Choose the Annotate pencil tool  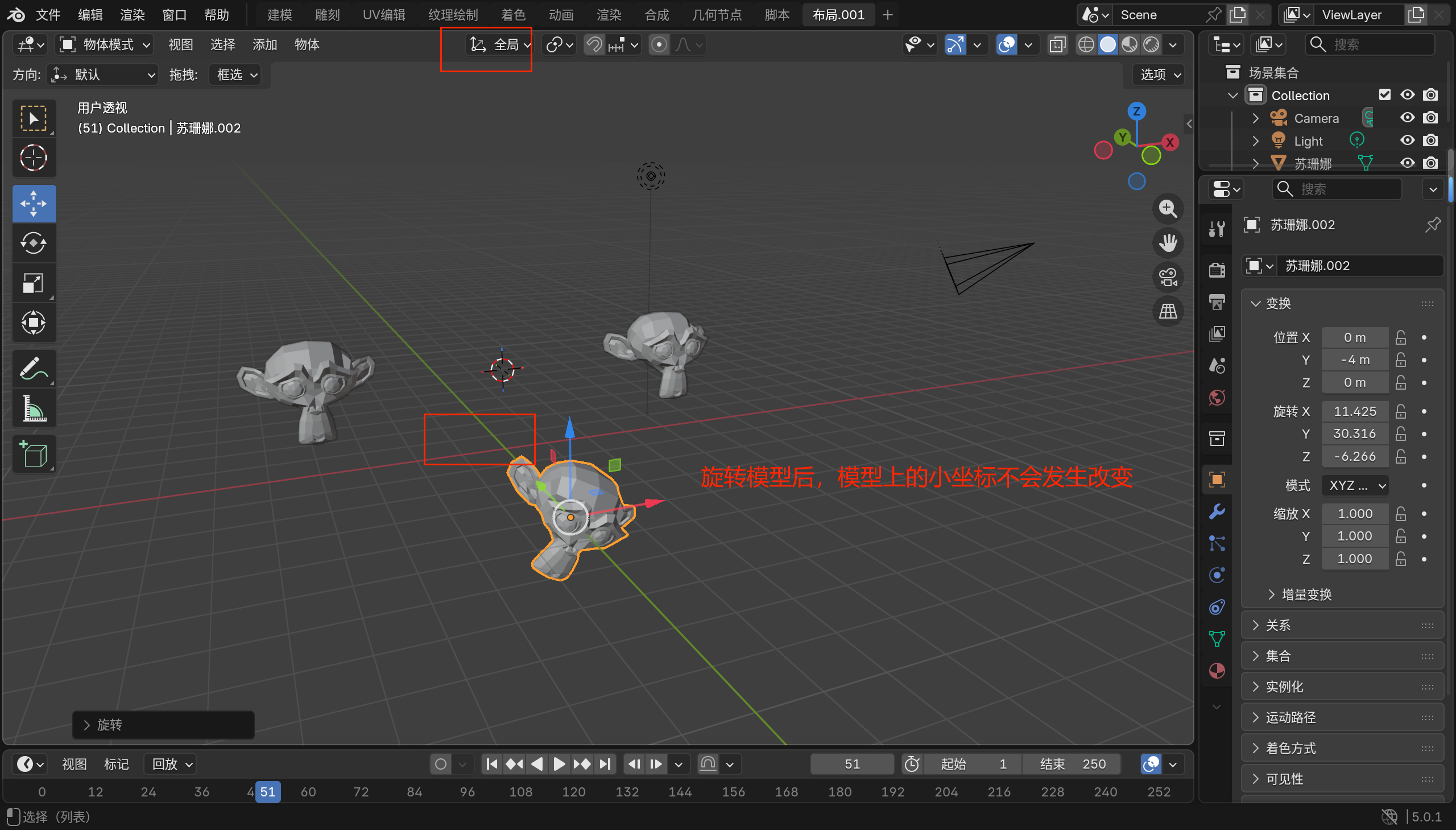tap(34, 369)
